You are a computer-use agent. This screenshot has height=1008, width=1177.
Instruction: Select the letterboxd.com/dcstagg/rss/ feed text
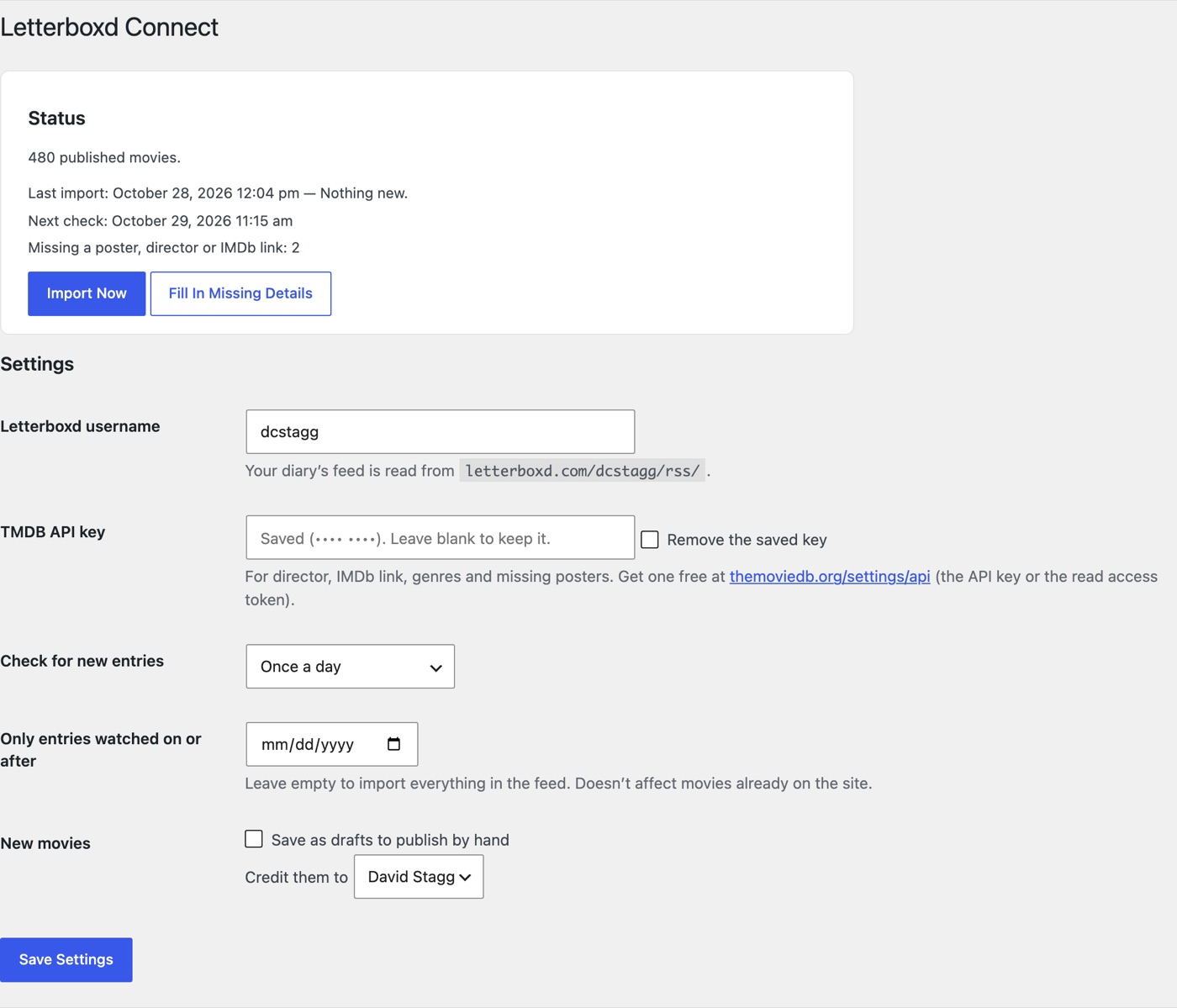coord(582,471)
